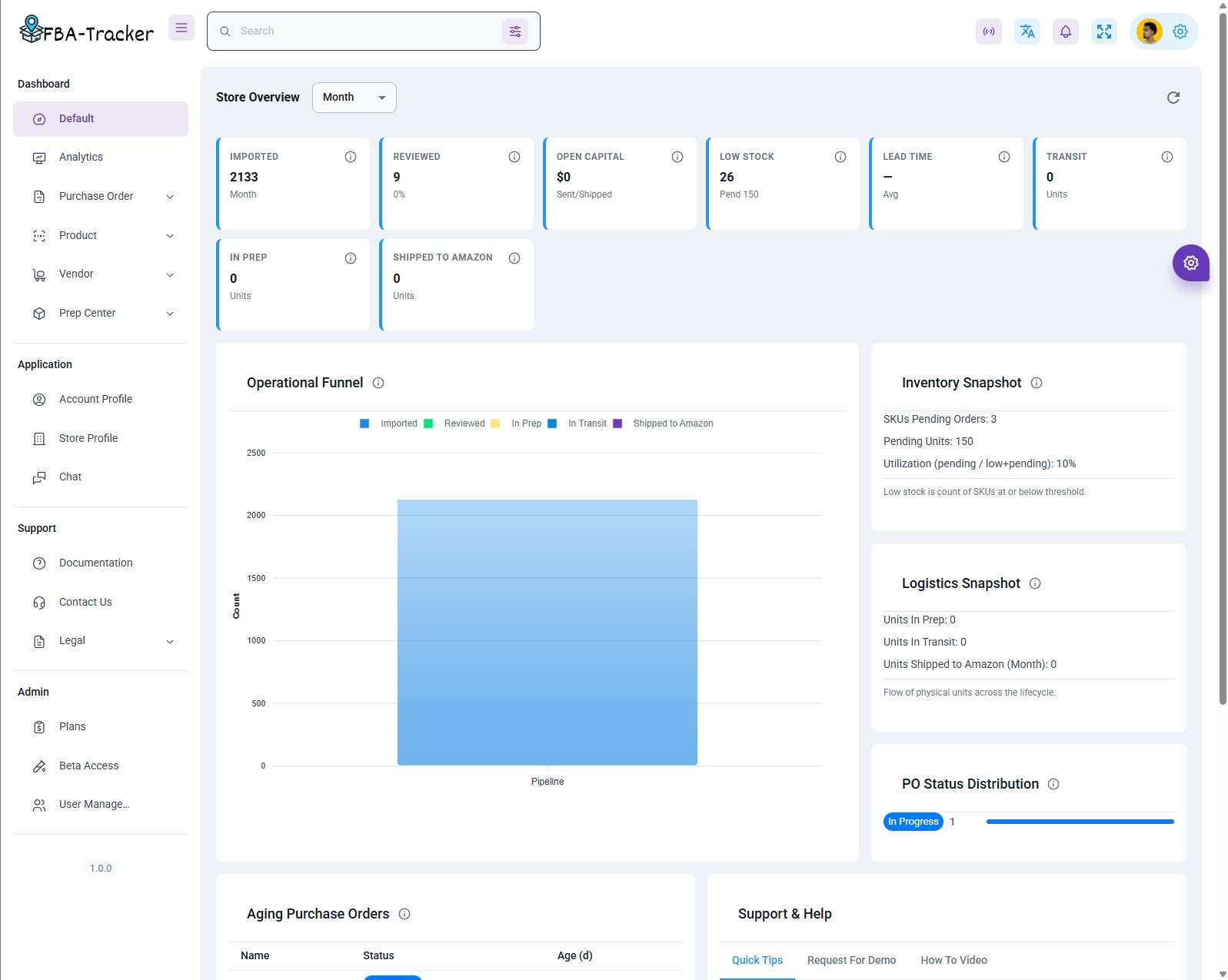The height and width of the screenshot is (980, 1228).
Task: Show Aging Purchase Orders info tooltip
Action: pyautogui.click(x=404, y=914)
